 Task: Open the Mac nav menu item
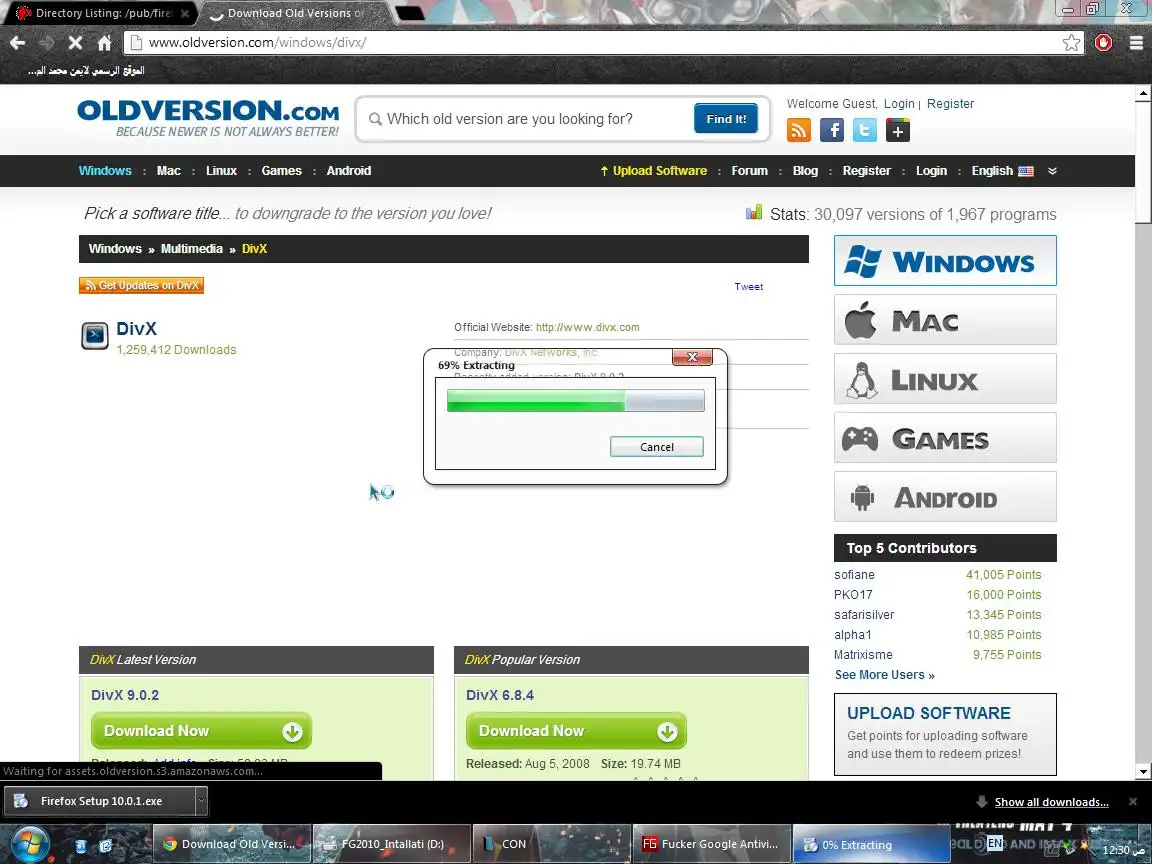tap(168, 170)
